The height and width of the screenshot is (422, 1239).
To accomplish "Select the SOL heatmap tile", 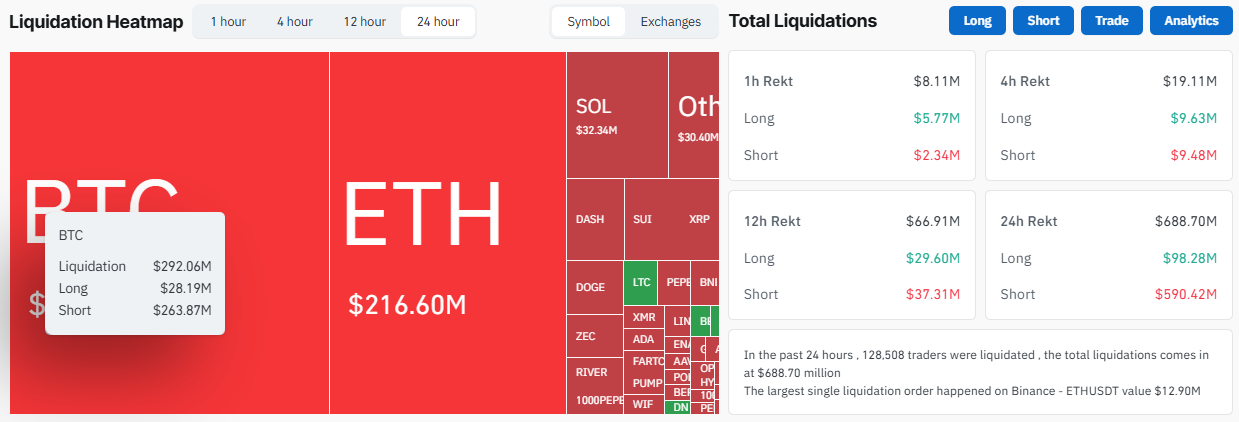I will tap(617, 115).
